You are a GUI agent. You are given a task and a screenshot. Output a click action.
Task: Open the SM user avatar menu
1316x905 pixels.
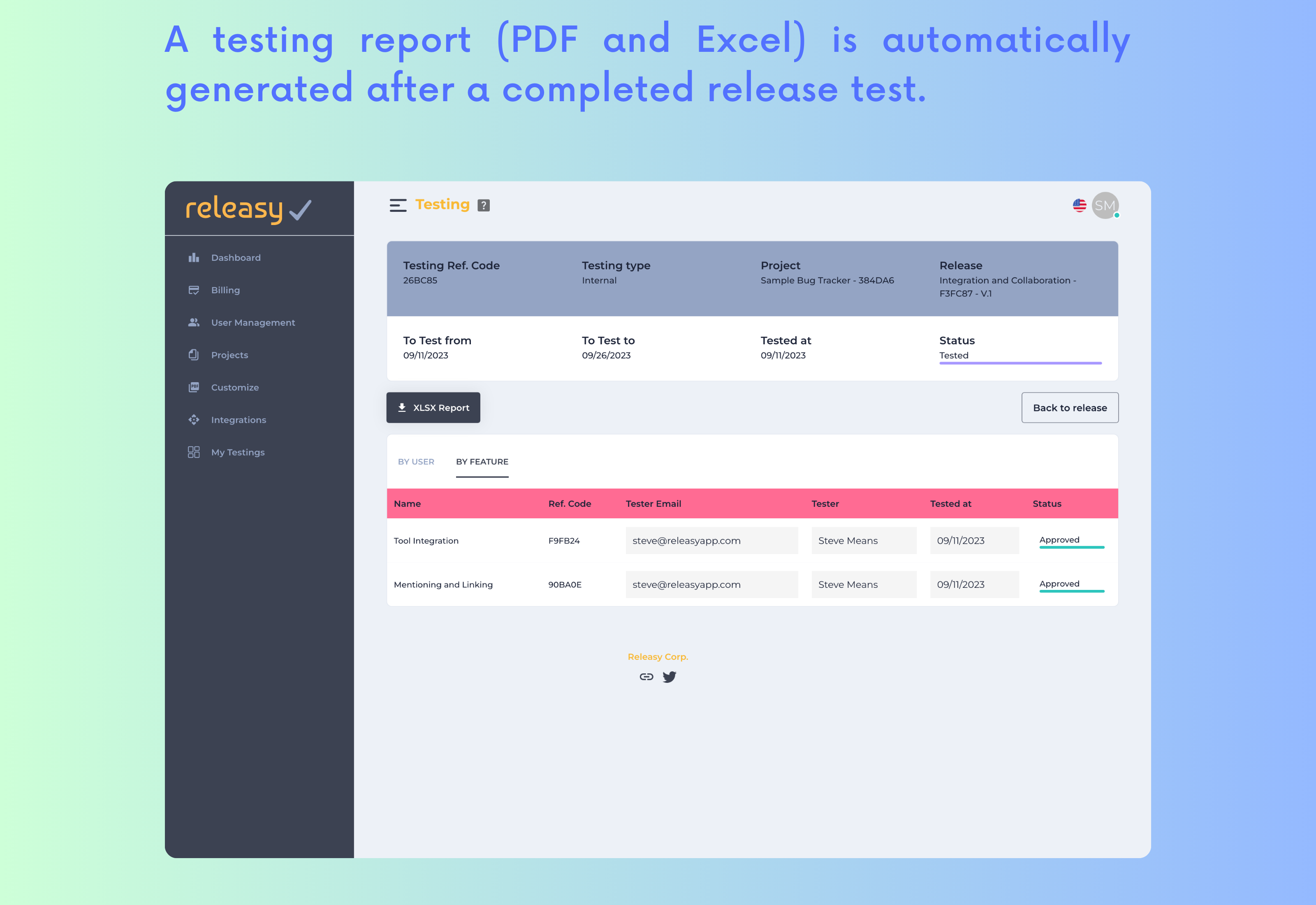coord(1105,205)
